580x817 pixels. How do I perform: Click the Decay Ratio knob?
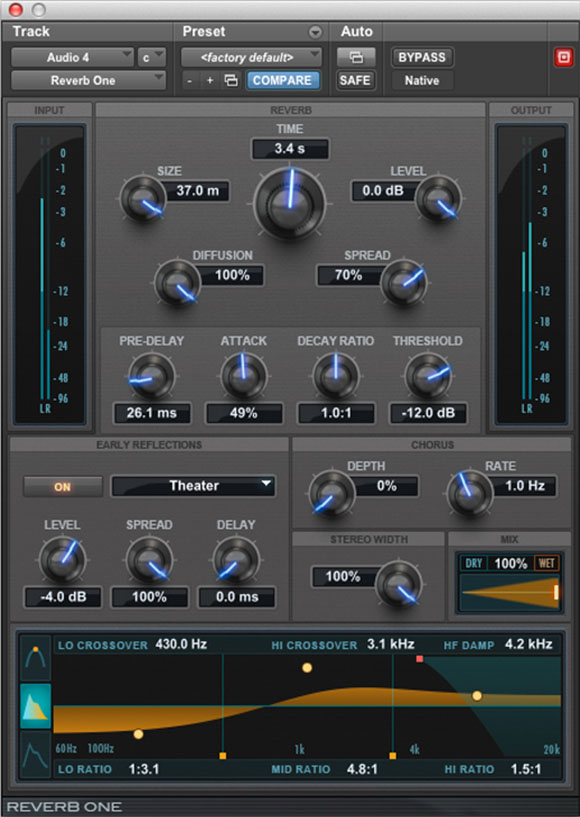(x=336, y=376)
